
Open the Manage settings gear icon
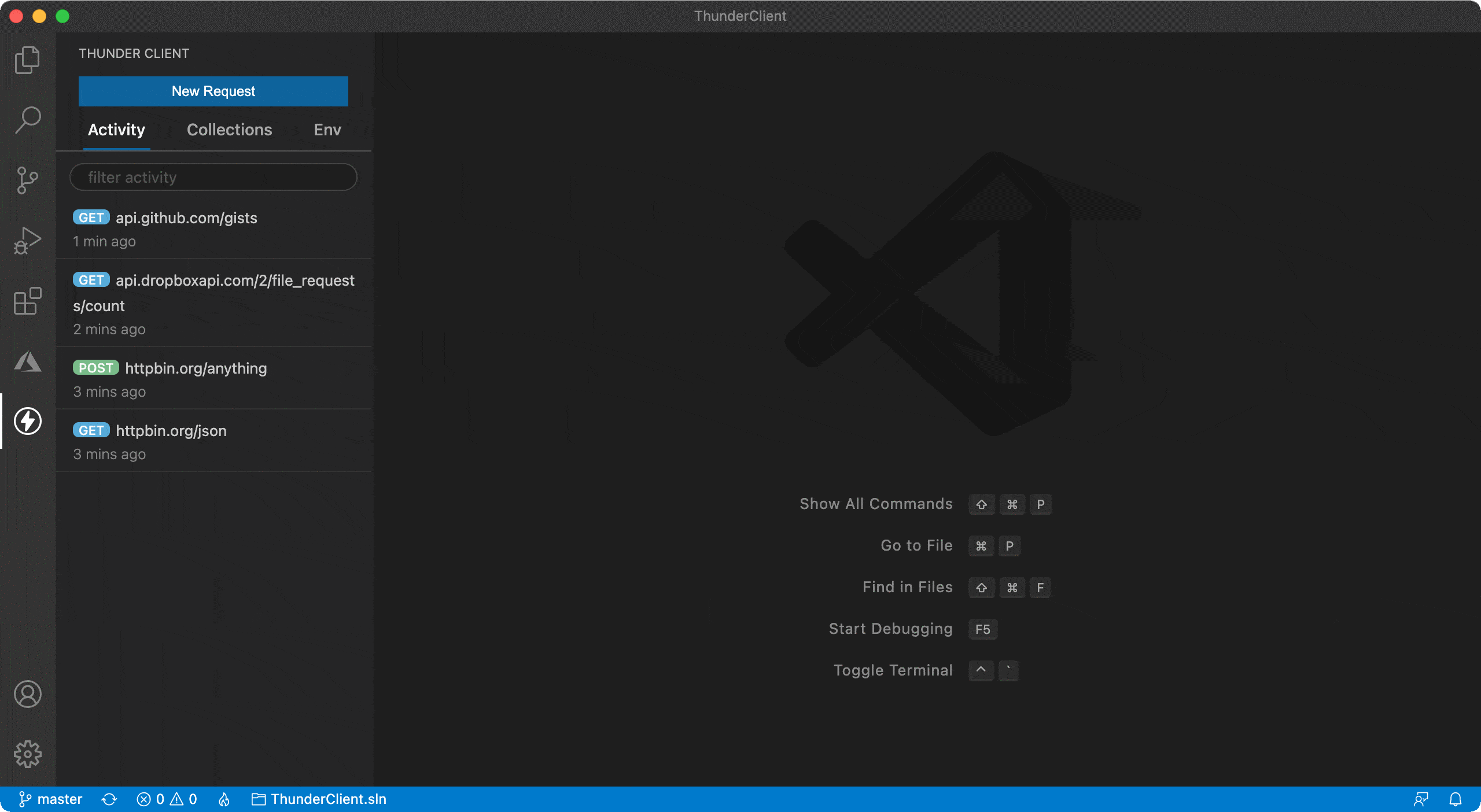[27, 754]
